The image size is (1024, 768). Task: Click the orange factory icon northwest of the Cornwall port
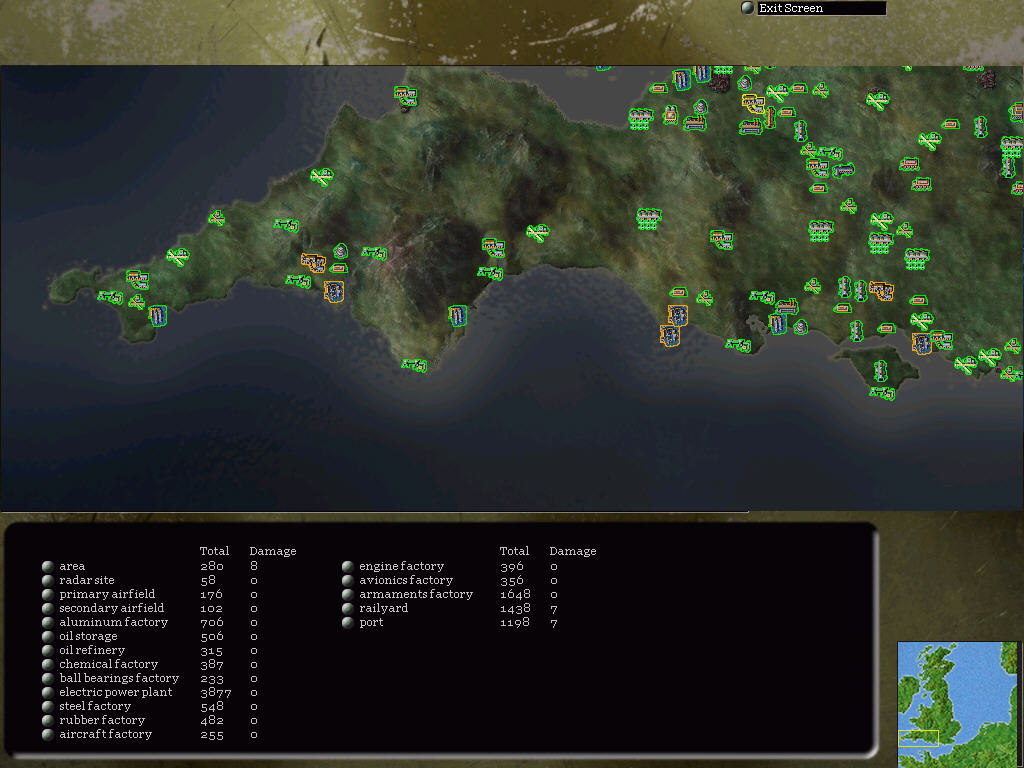point(313,263)
